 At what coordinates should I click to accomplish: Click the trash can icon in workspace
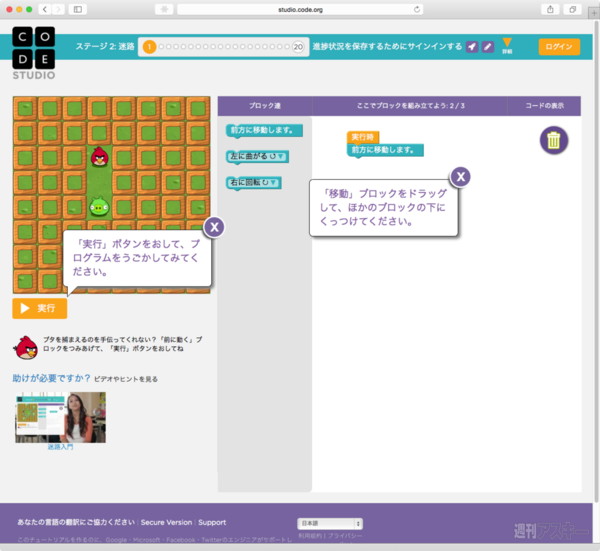click(554, 140)
